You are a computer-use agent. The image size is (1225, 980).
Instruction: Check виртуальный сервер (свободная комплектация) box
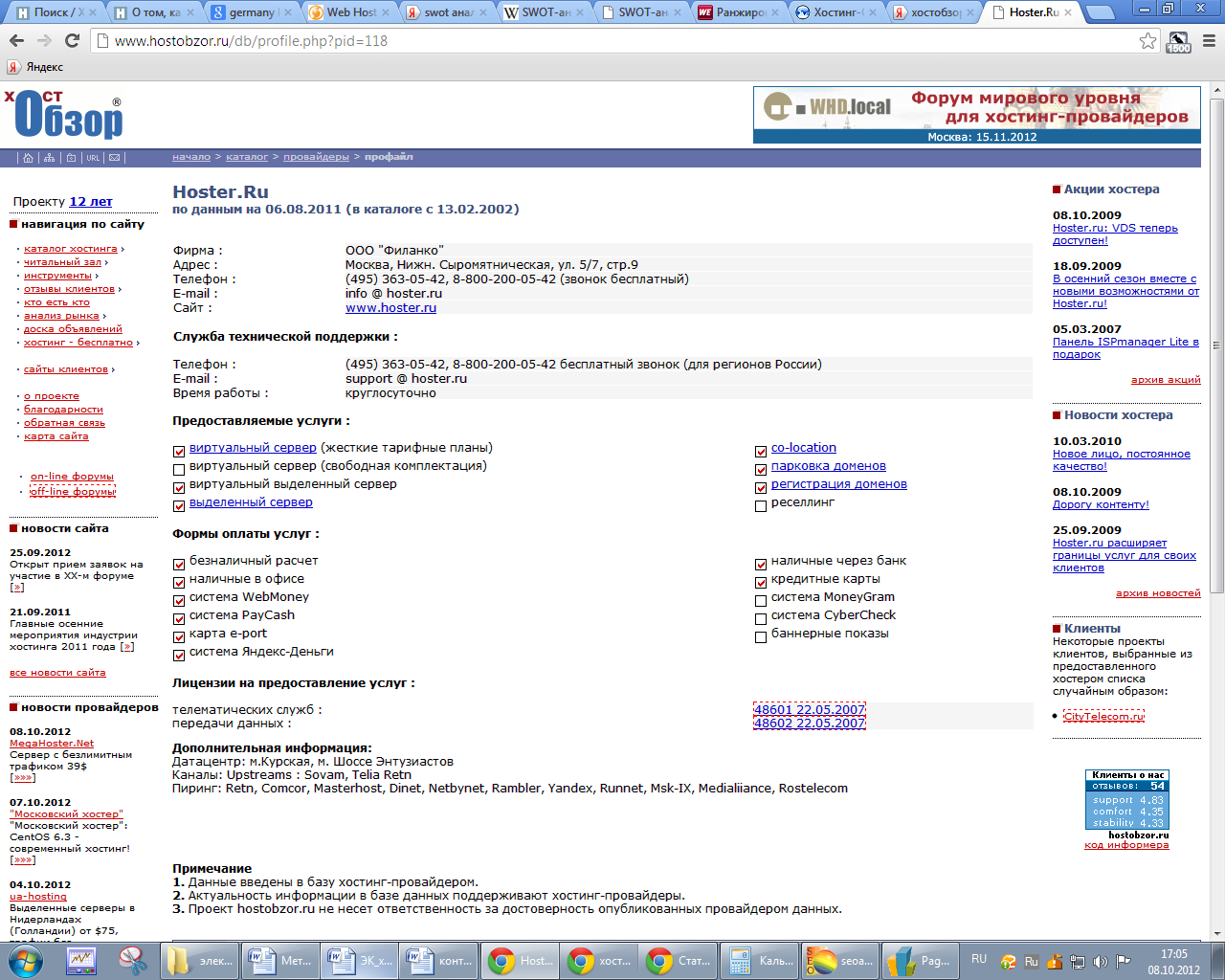[179, 469]
